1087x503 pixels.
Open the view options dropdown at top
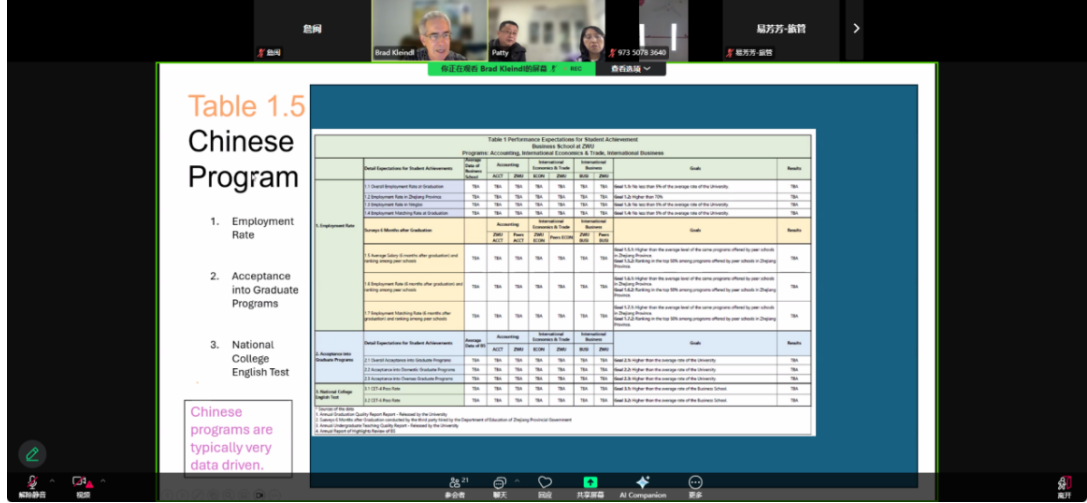631,69
